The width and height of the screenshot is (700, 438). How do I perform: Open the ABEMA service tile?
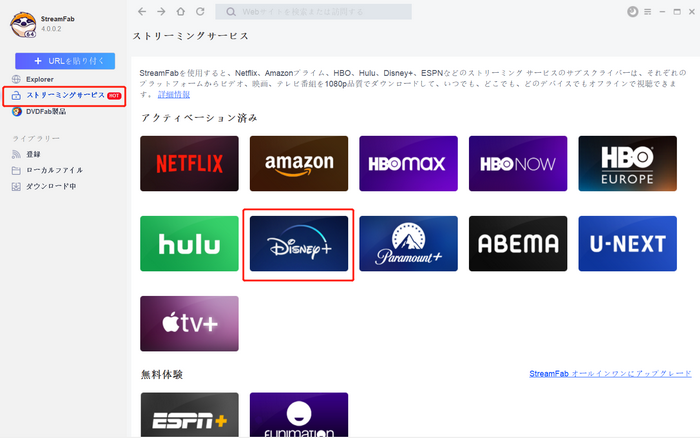point(518,244)
